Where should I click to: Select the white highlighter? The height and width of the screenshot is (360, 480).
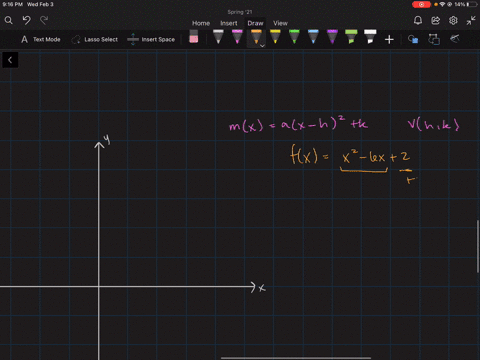[x=370, y=37]
